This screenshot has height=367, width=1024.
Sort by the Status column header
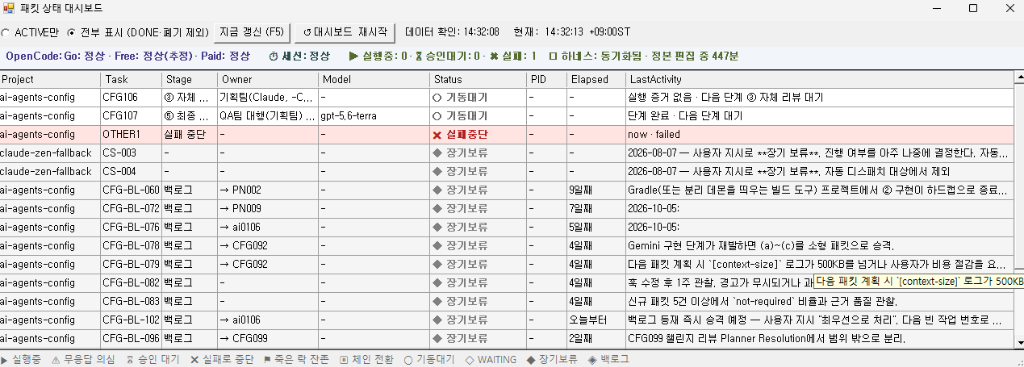pos(479,80)
